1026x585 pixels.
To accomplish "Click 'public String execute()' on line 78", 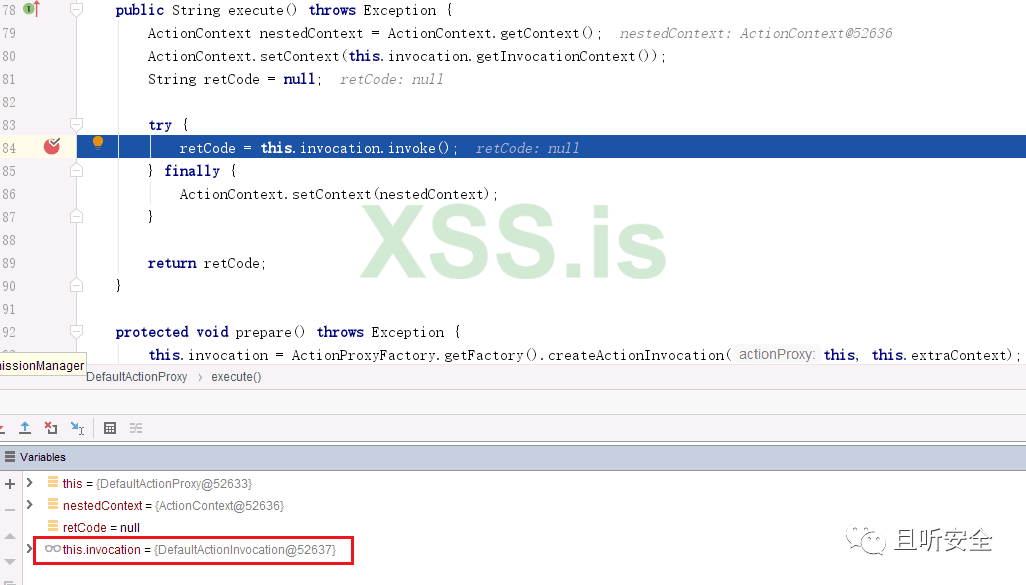I will (x=207, y=10).
